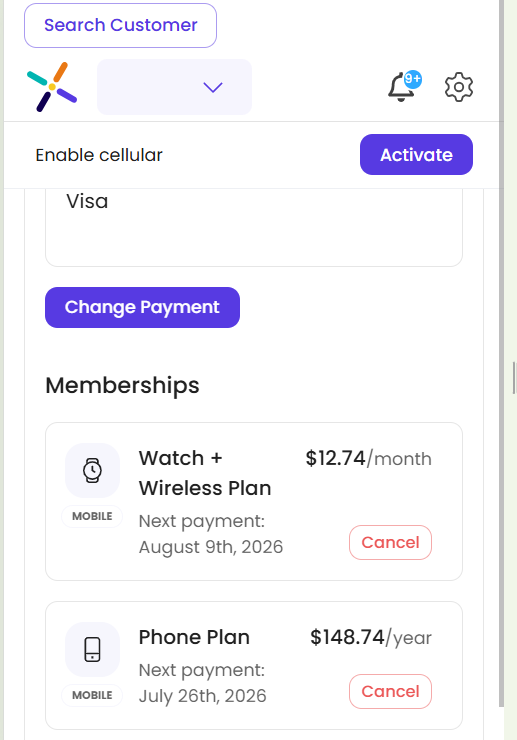
Task: Cancel the Phone Plan membership
Action: click(390, 692)
